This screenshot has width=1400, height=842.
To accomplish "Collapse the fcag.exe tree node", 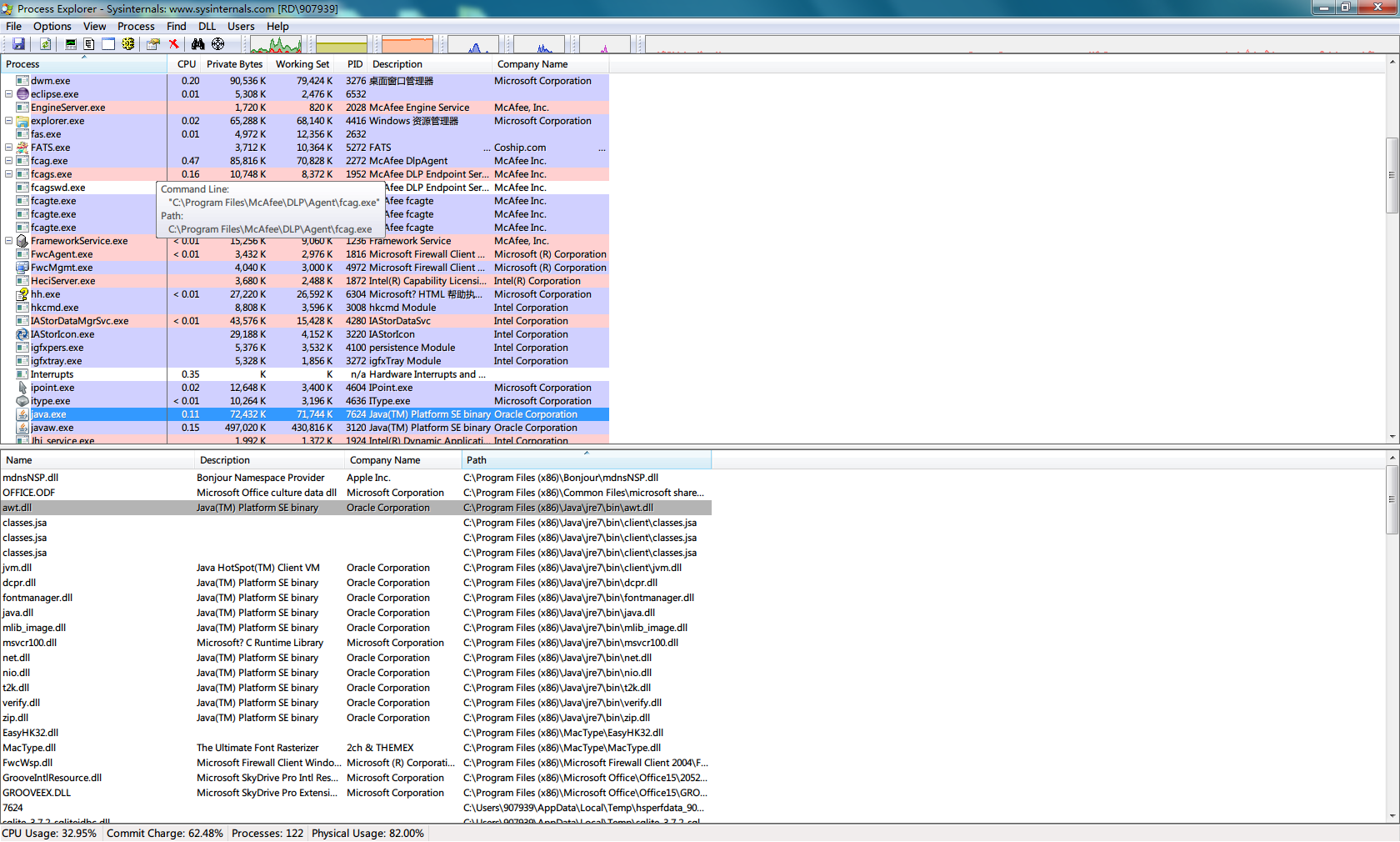I will [x=8, y=161].
